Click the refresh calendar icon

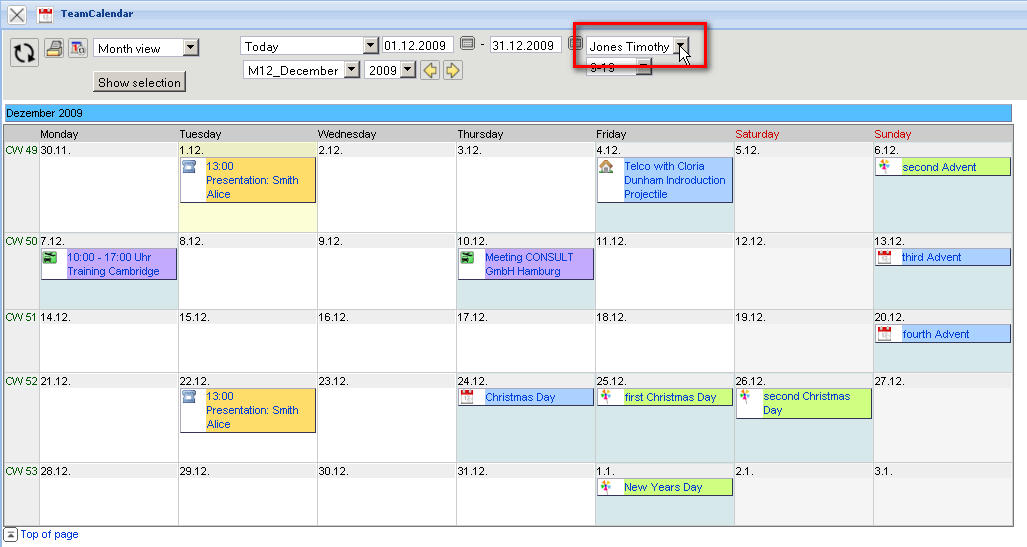25,53
